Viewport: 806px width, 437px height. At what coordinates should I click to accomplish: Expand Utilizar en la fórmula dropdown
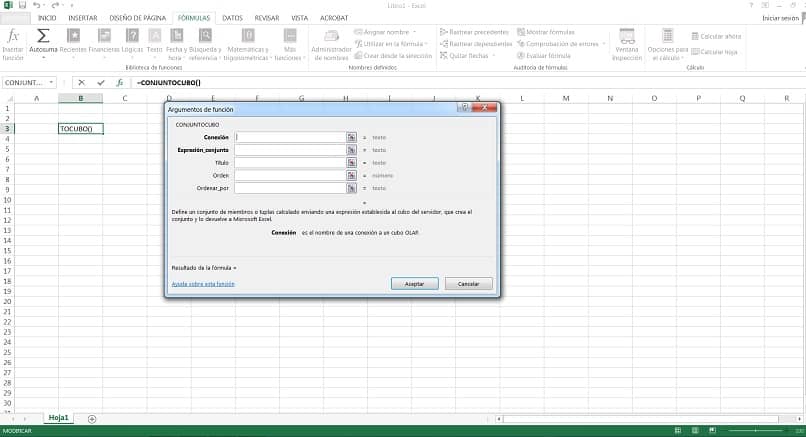pyautogui.click(x=428, y=44)
